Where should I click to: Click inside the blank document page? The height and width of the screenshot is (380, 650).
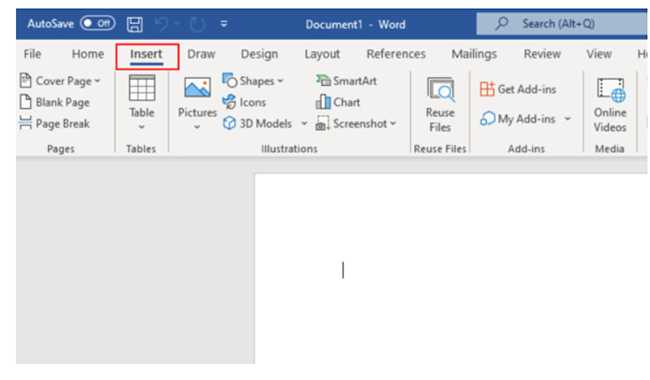[x=451, y=269]
